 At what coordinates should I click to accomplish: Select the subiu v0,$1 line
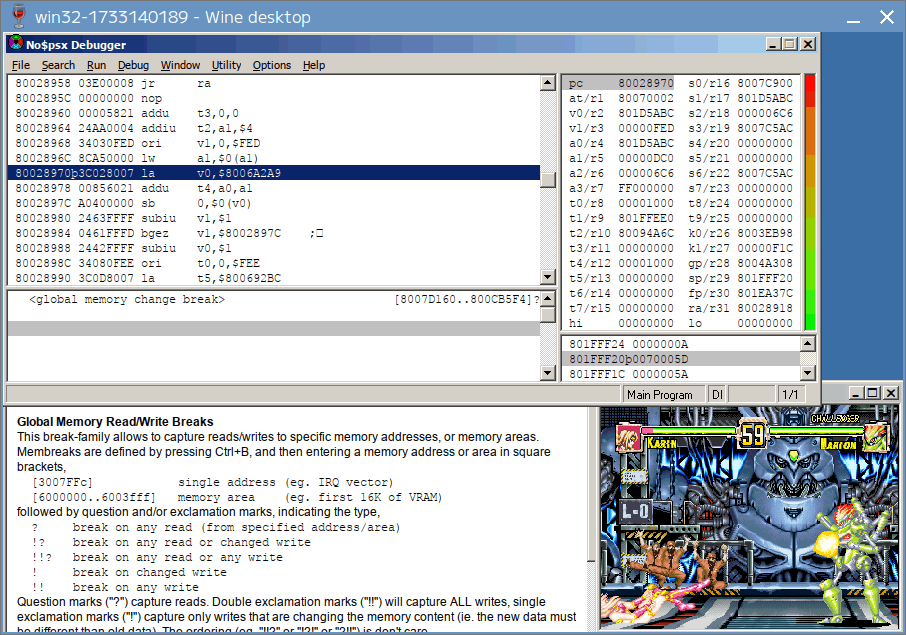[x=274, y=248]
